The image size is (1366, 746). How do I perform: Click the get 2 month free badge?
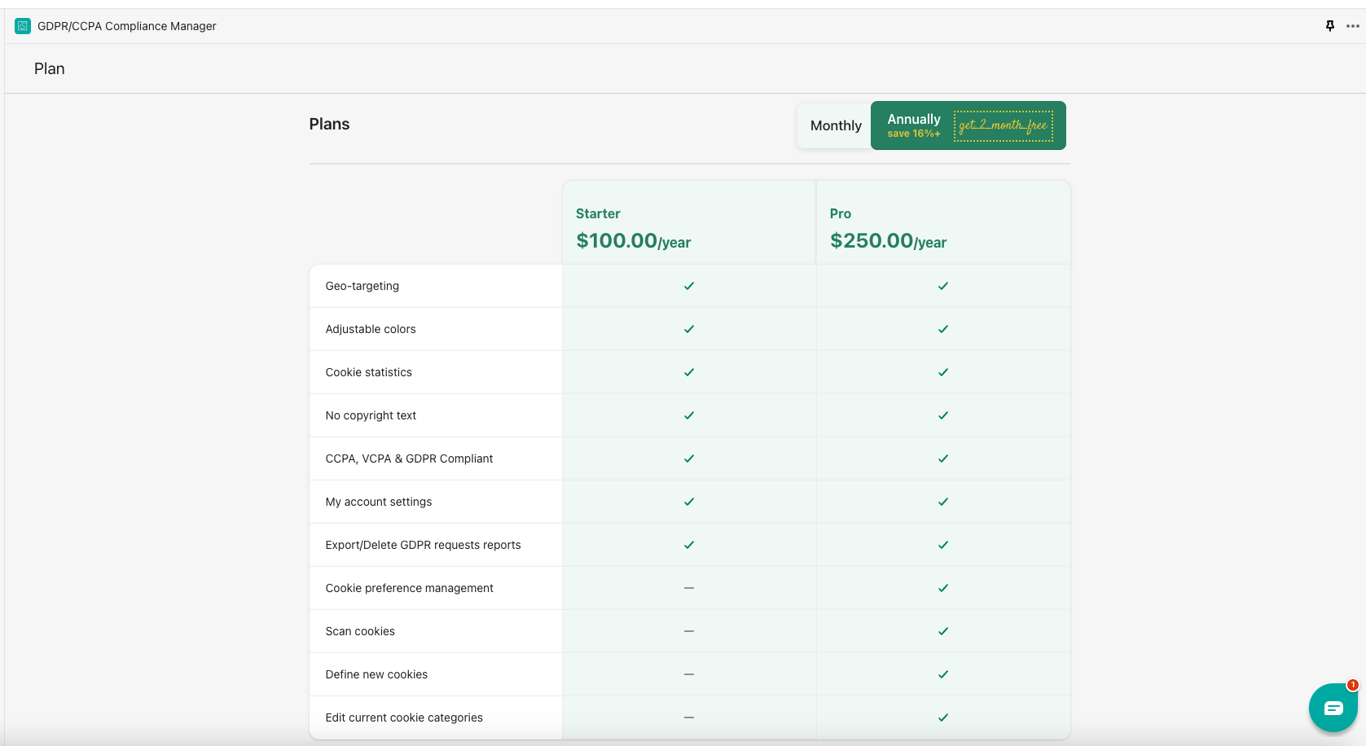point(1003,126)
